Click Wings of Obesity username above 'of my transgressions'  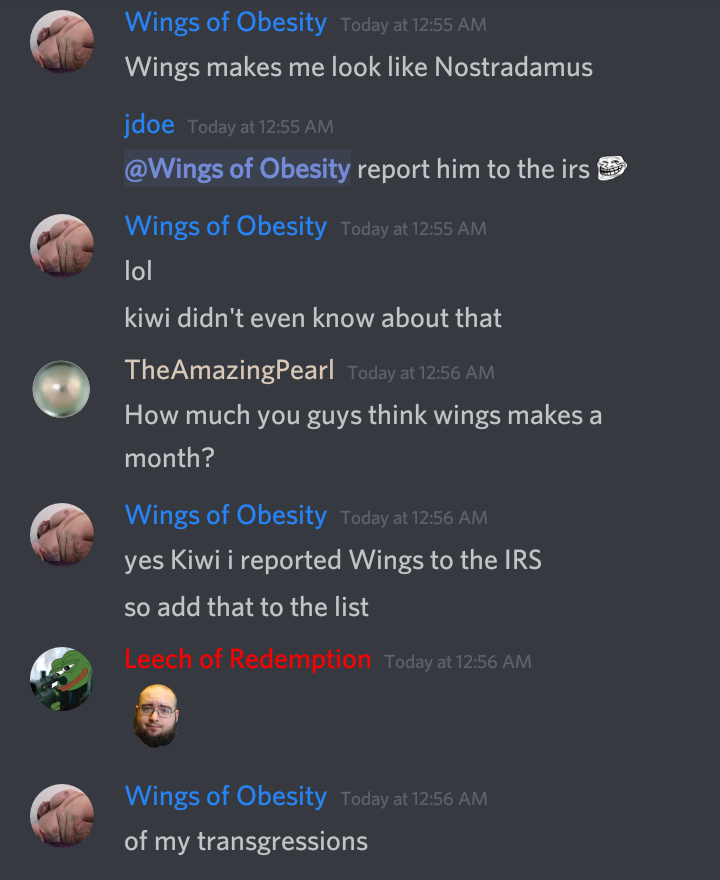point(226,796)
